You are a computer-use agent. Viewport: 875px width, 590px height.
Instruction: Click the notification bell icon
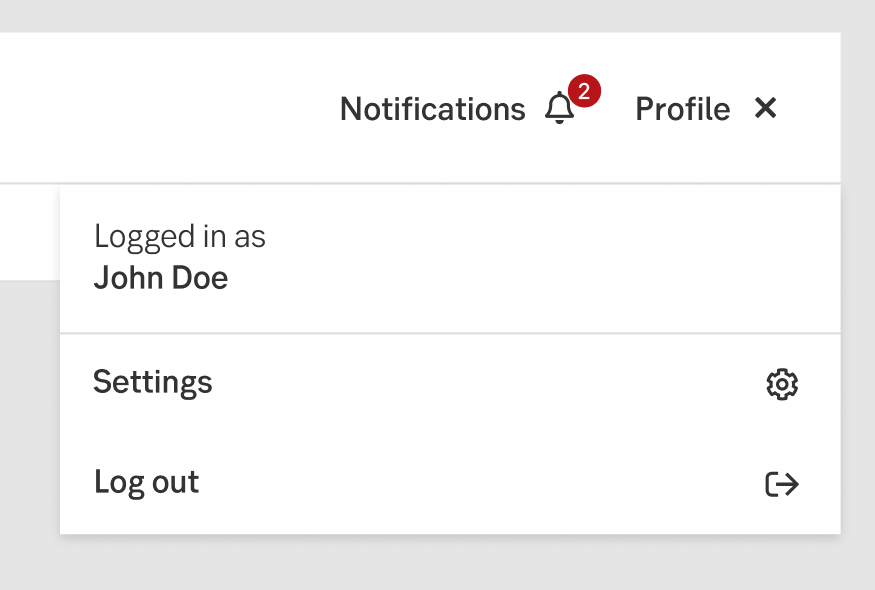pyautogui.click(x=559, y=109)
